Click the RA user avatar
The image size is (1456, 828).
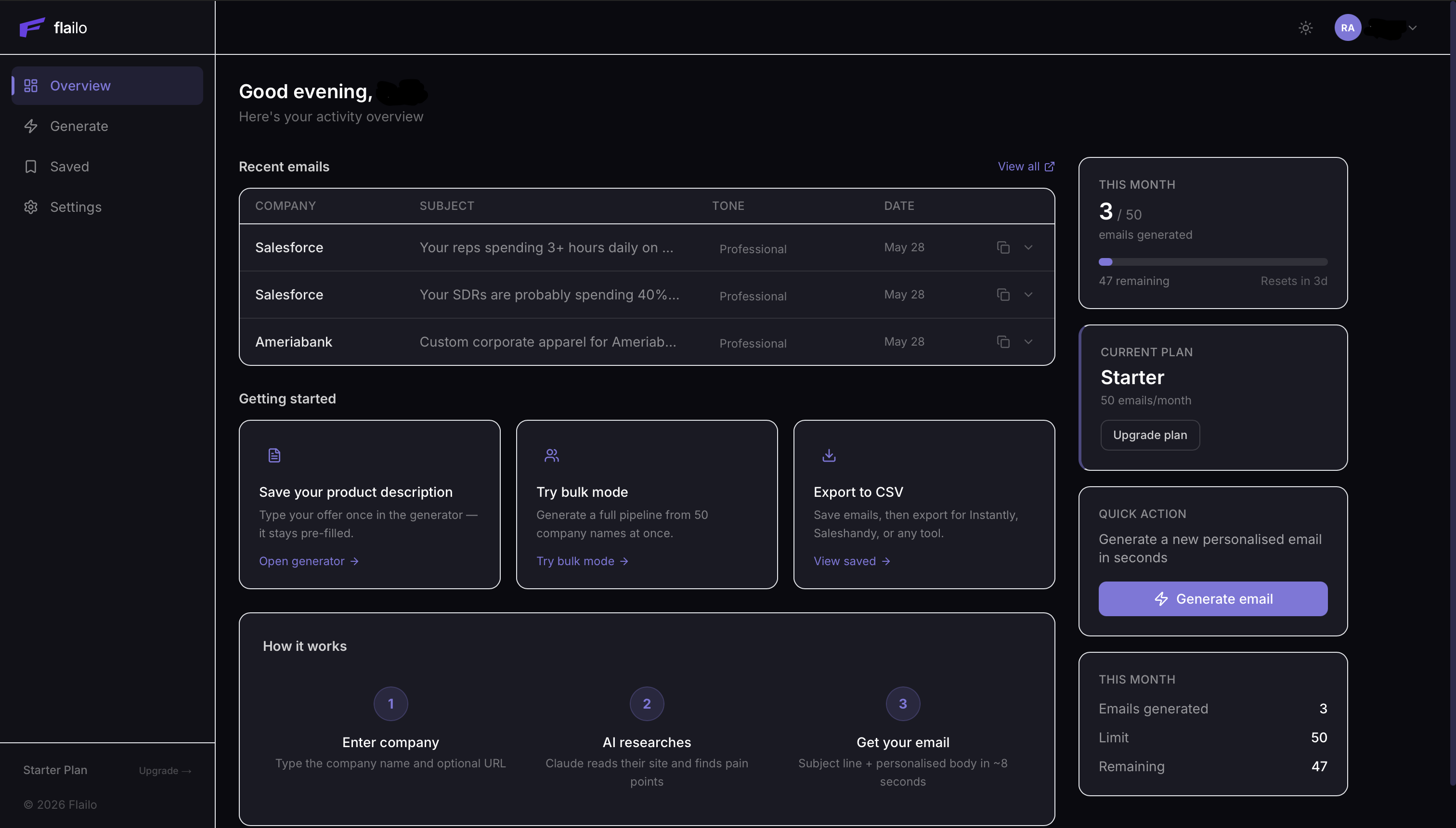click(x=1347, y=28)
